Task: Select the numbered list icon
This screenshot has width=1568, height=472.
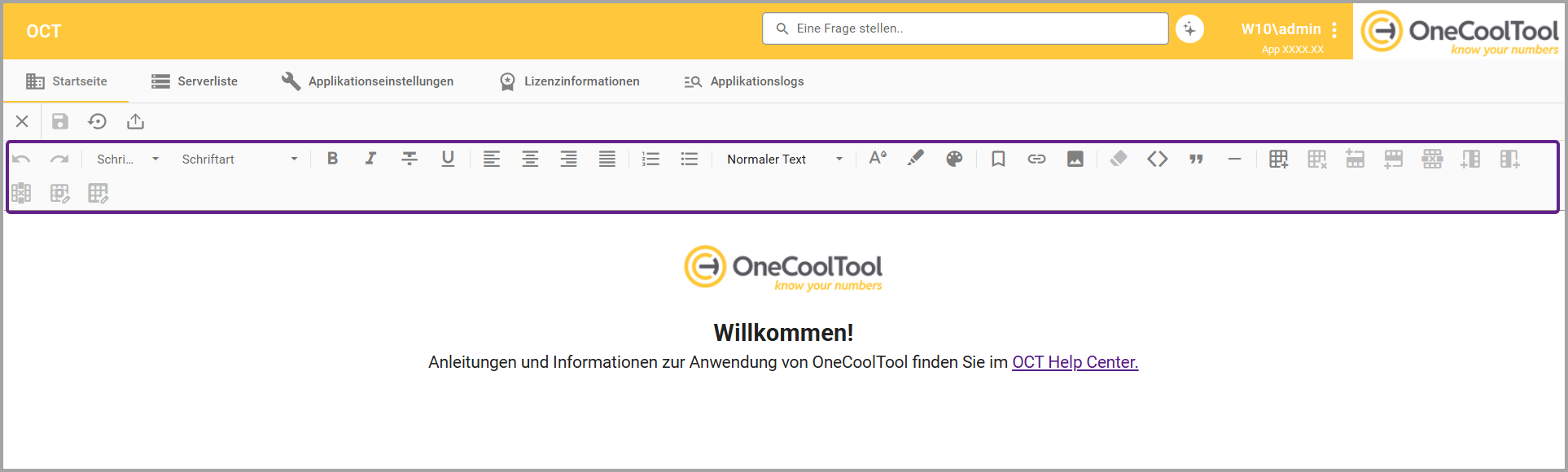Action: pos(650,160)
